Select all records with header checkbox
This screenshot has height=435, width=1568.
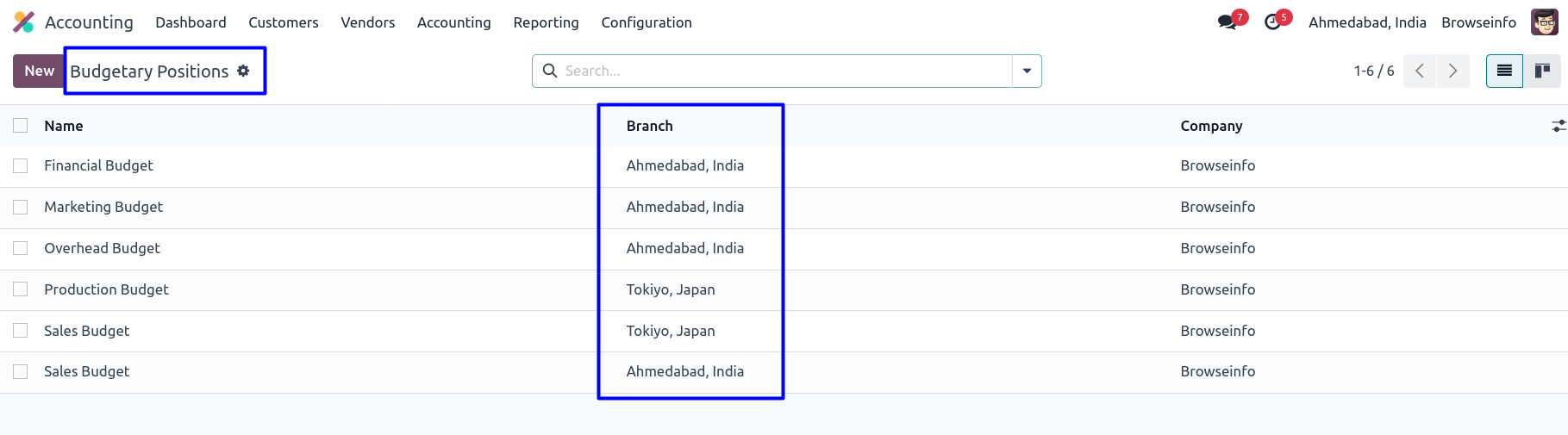tap(21, 126)
